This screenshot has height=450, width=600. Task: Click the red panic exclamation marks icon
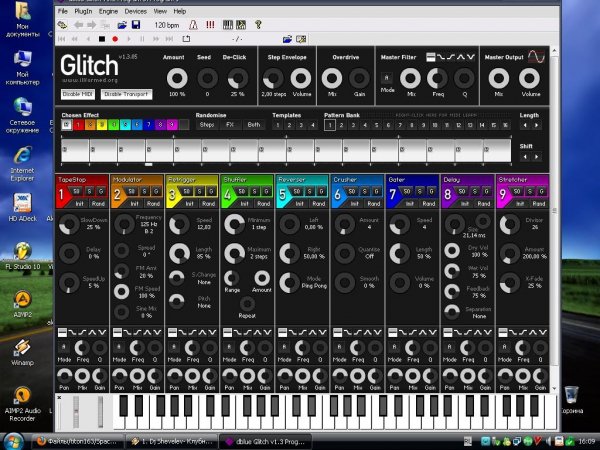[x=210, y=25]
